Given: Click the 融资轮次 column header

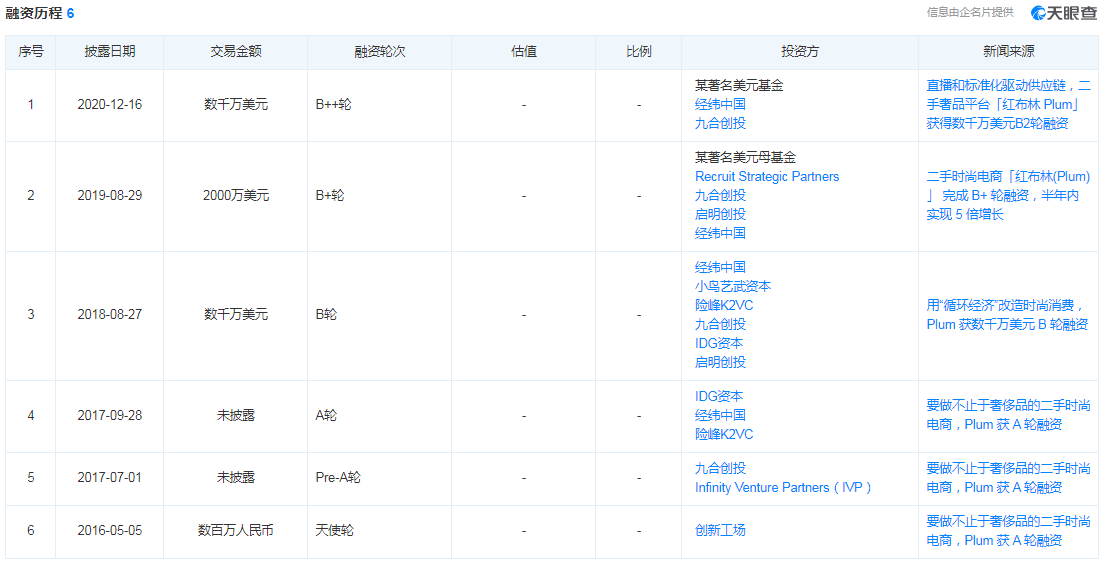Looking at the screenshot, I should [379, 52].
